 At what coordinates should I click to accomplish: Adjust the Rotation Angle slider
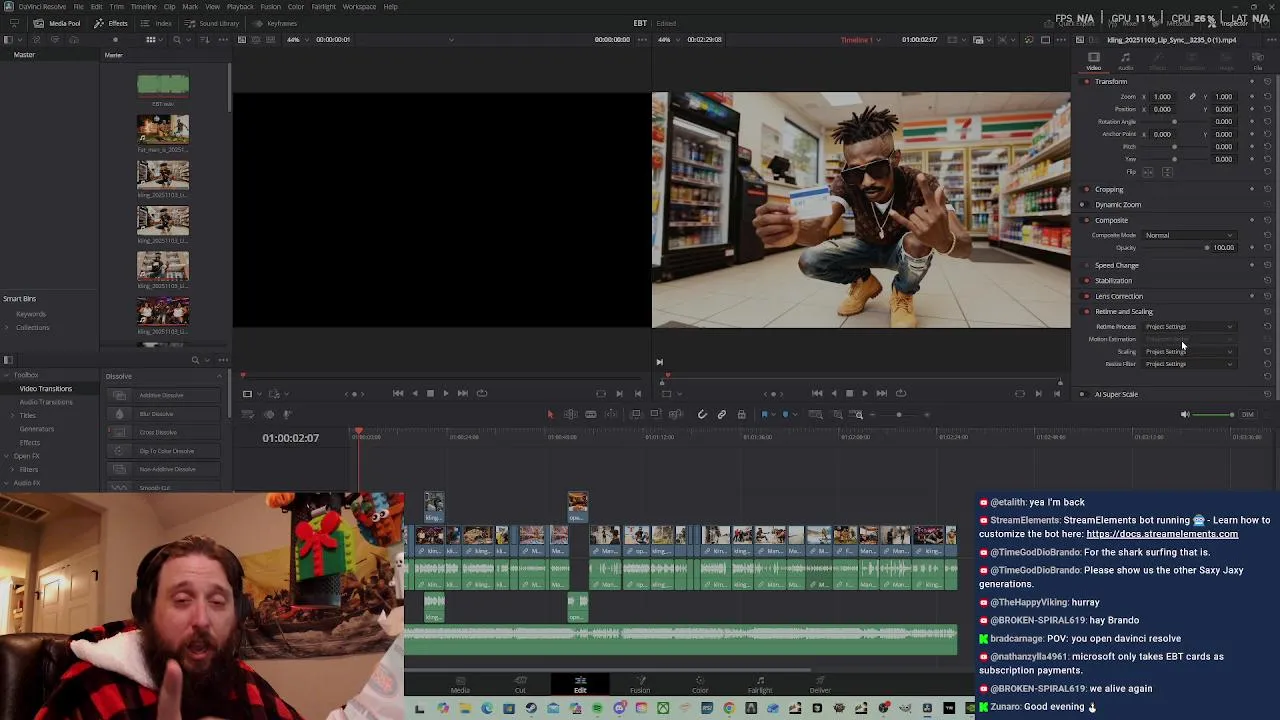click(x=1175, y=122)
